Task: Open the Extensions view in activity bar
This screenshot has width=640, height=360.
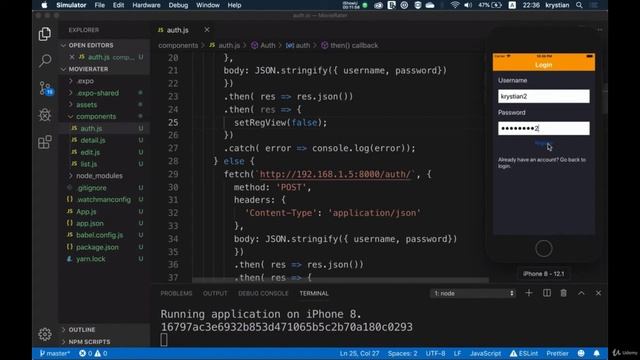Action: pos(45,142)
